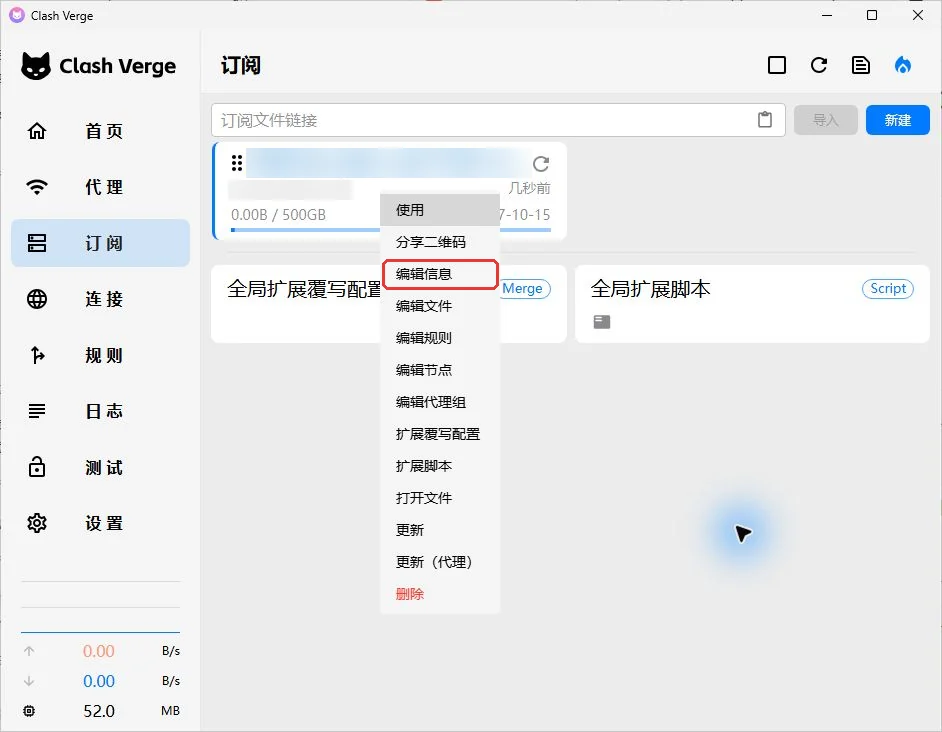Select 编辑规则 menu entry
This screenshot has width=942, height=732.
point(440,338)
